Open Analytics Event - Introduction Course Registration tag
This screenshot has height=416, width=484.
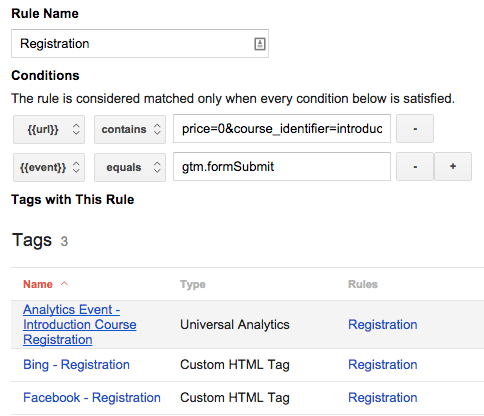click(x=80, y=325)
